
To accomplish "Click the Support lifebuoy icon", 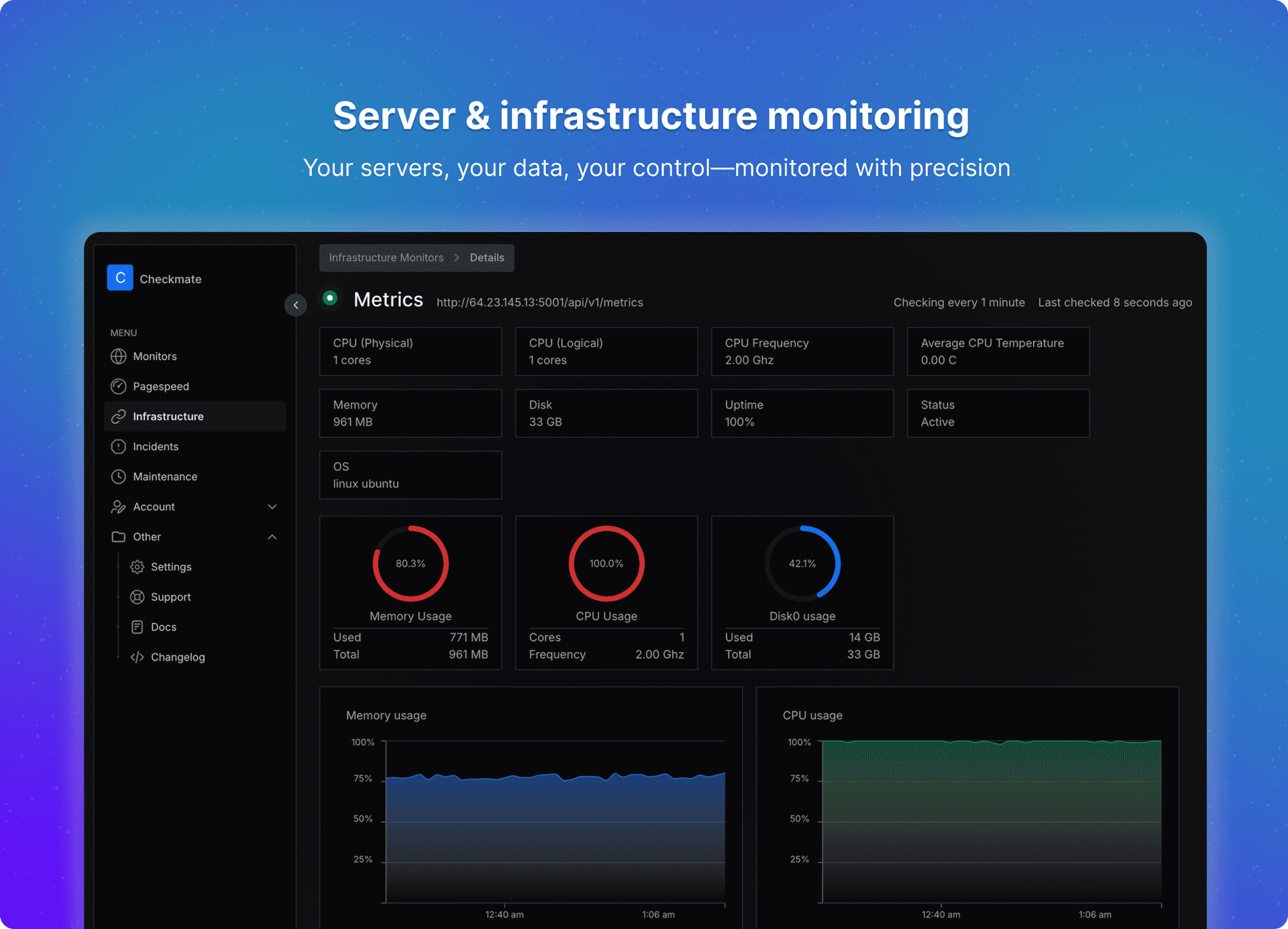I will click(138, 597).
